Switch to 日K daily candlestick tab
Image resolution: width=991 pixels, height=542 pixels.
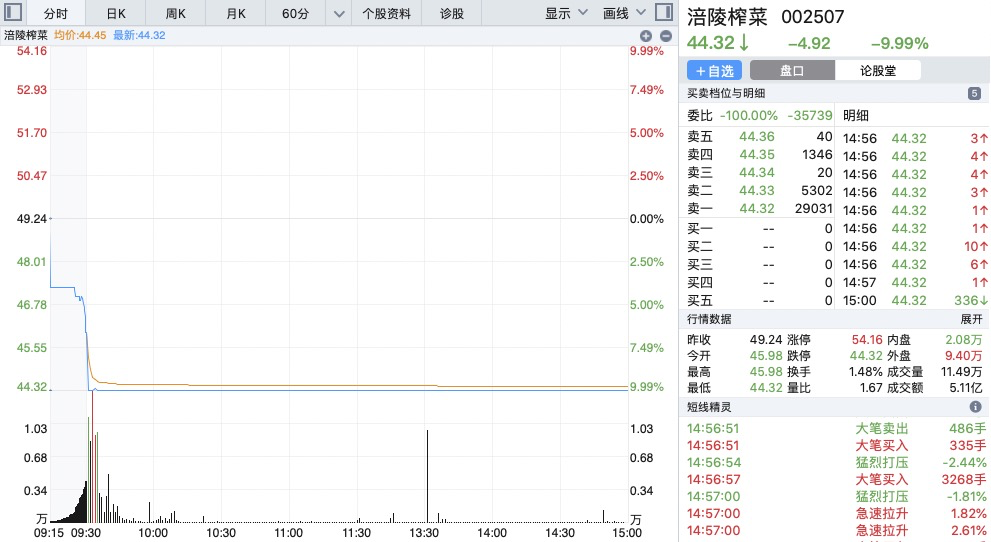pyautogui.click(x=116, y=13)
